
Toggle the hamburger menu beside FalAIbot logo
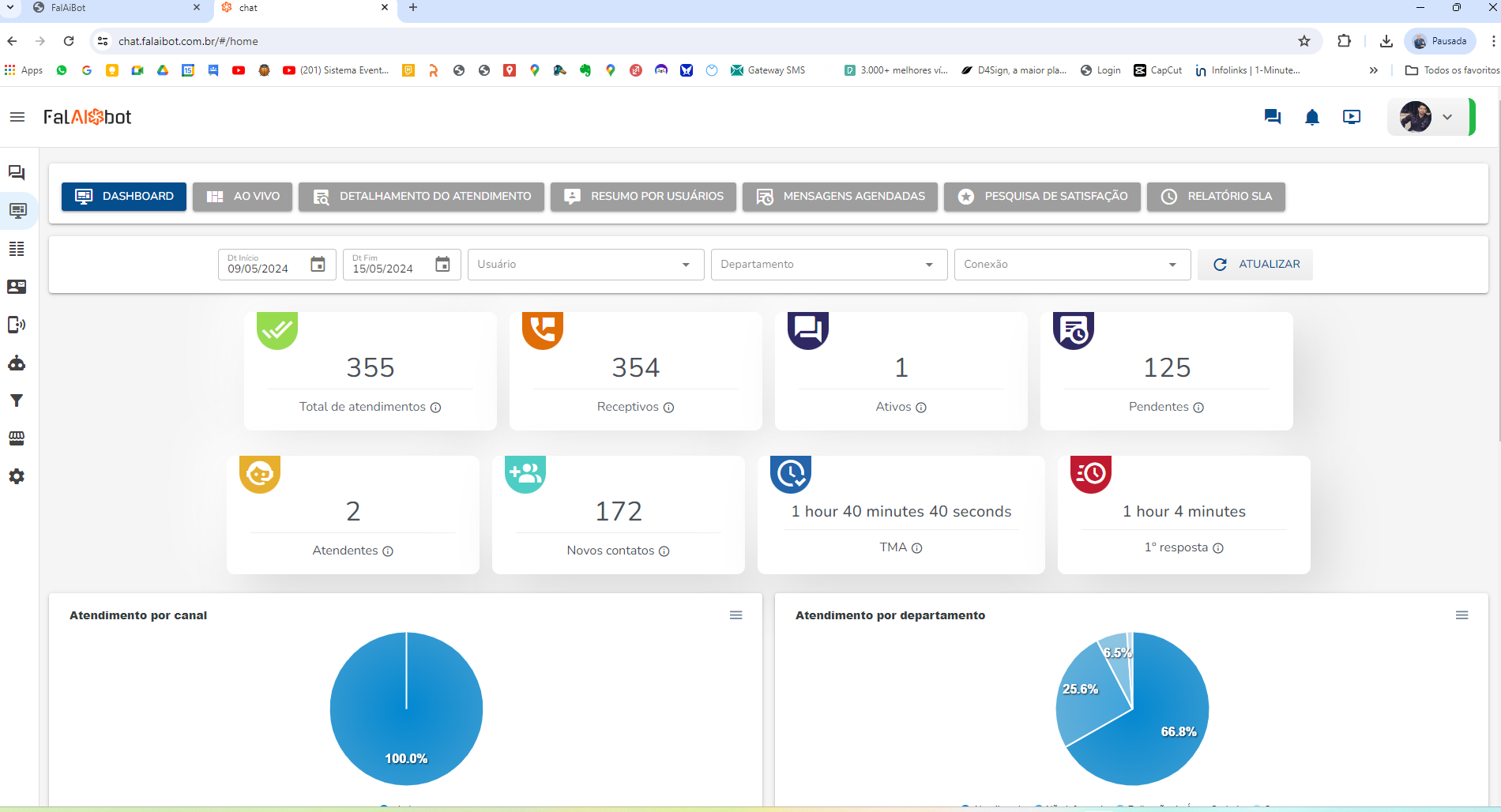point(17,117)
